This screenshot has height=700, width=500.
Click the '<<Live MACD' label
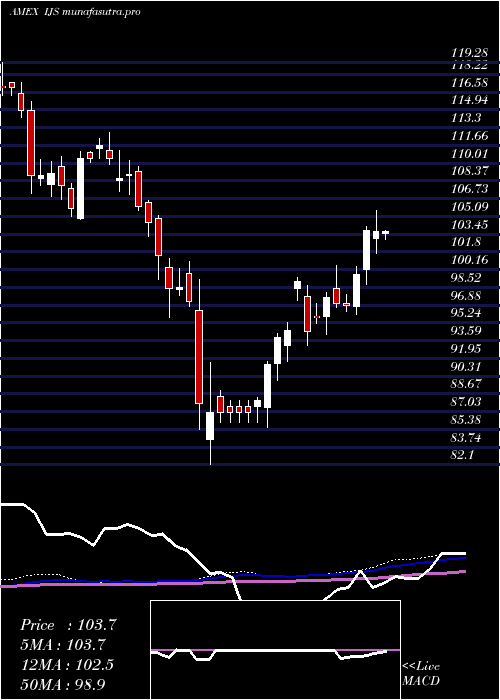coord(421,674)
